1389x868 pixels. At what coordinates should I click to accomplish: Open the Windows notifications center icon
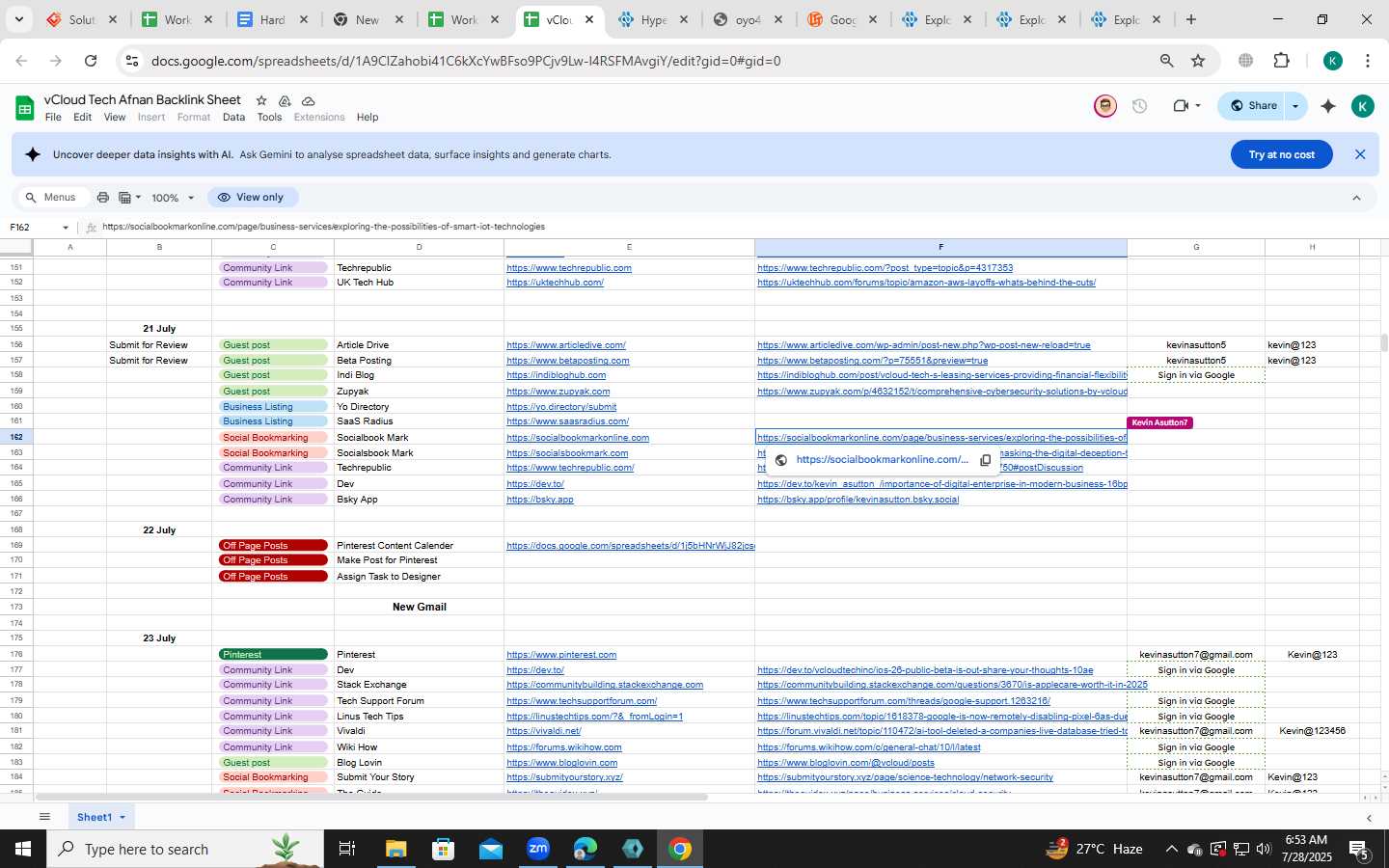pyautogui.click(x=1359, y=849)
